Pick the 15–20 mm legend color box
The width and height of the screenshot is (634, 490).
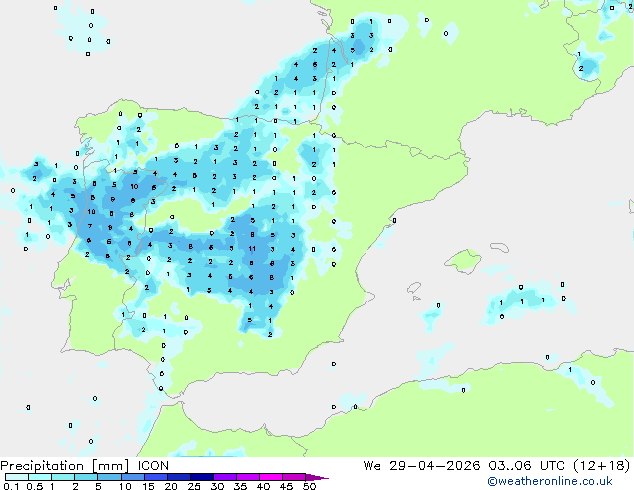[x=155, y=477]
